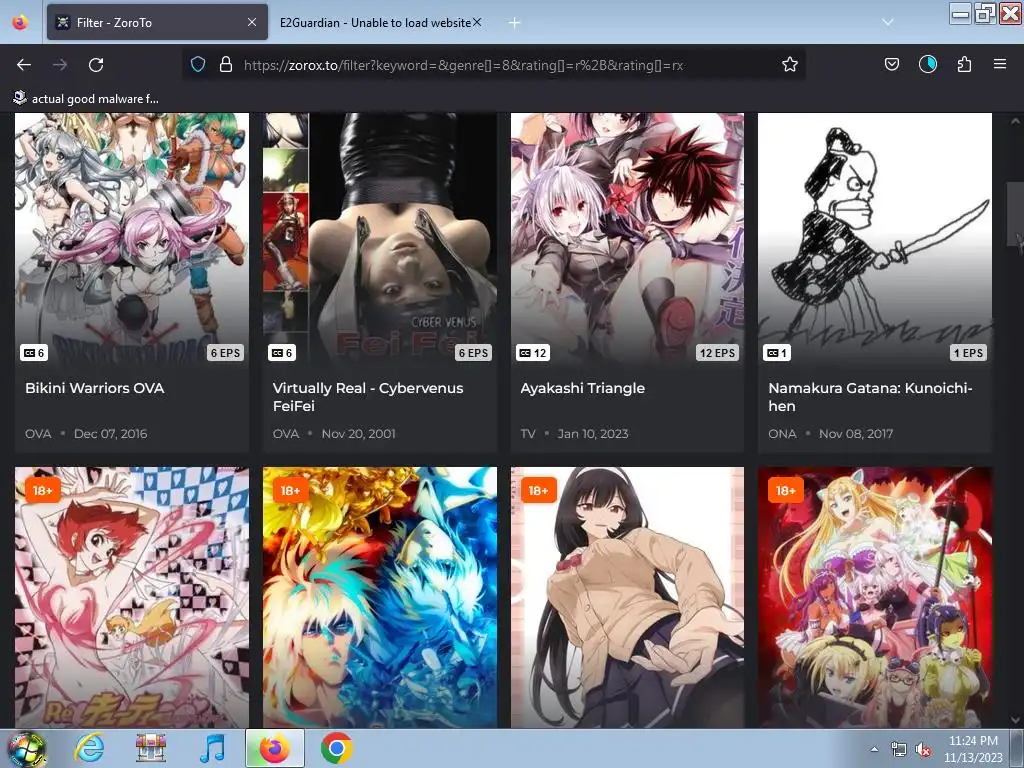Open the Ayakashi Triangle title link
The height and width of the screenshot is (768, 1024).
583,388
